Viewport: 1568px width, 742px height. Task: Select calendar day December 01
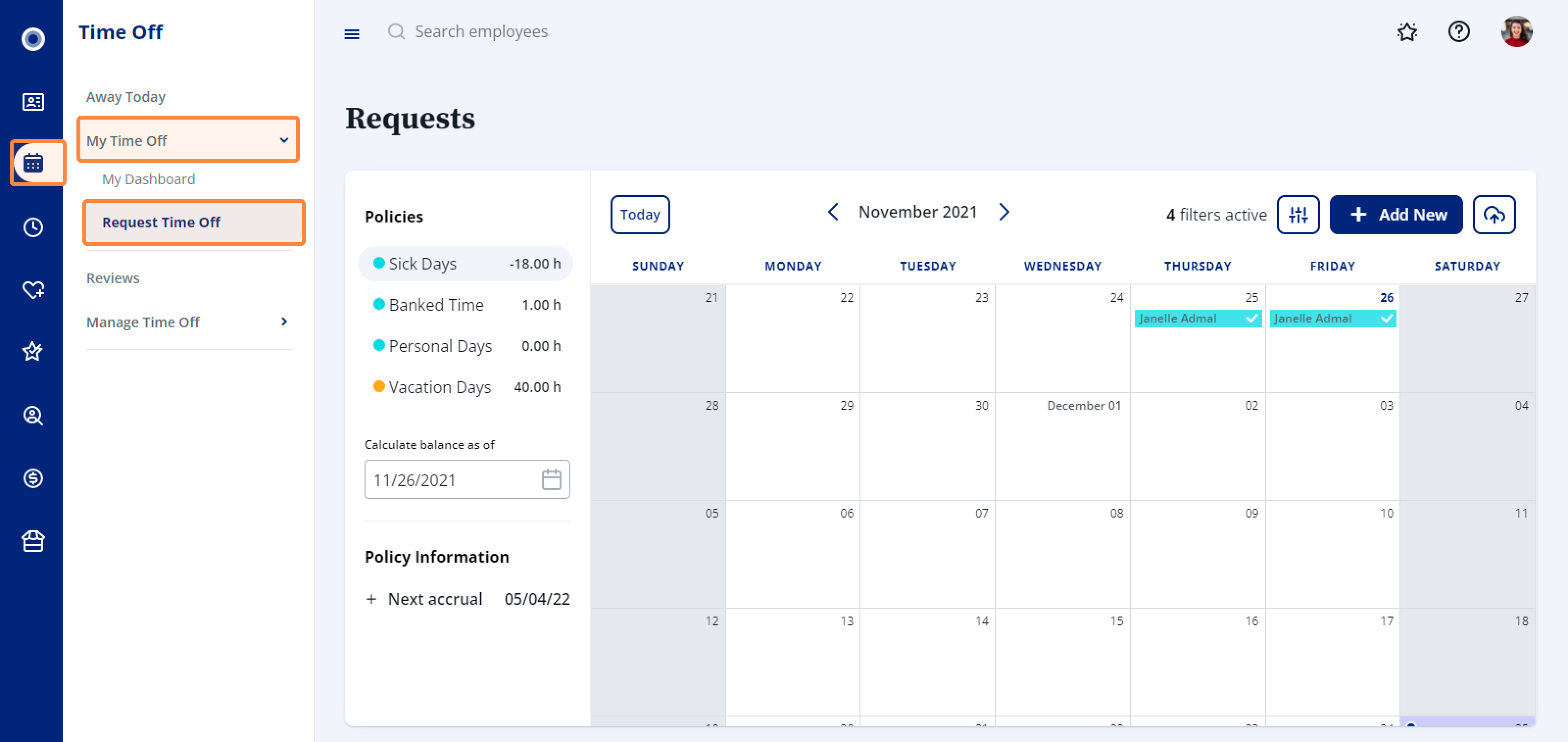coord(1062,445)
